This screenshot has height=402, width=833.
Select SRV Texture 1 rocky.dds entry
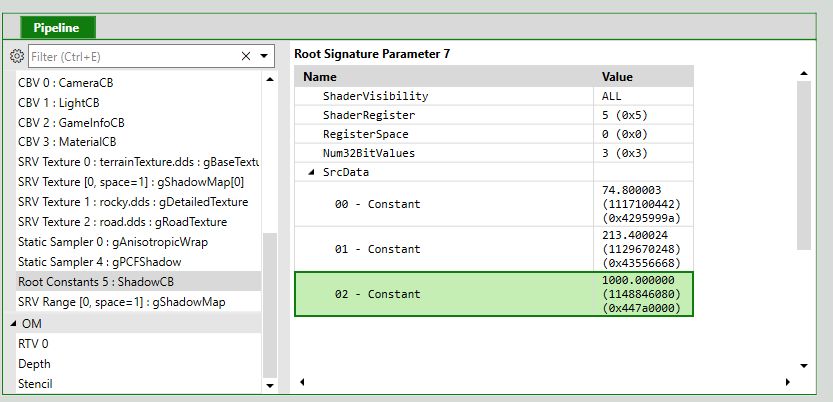(138, 202)
